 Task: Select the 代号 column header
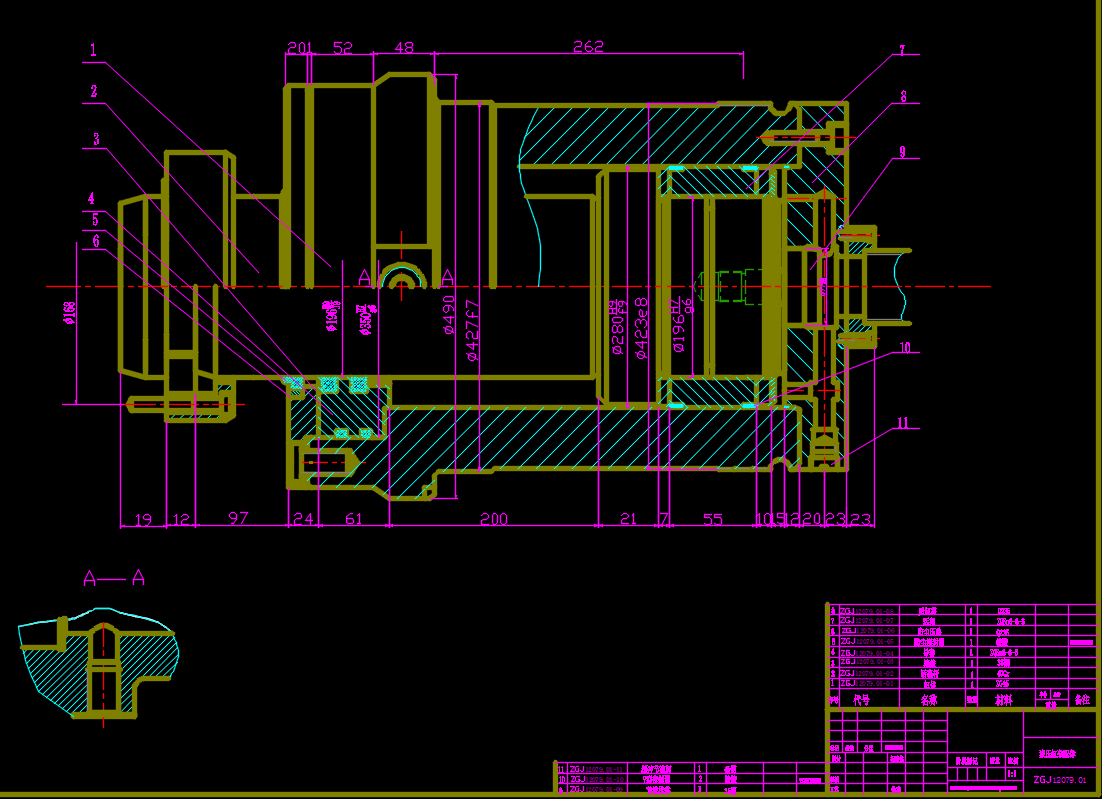[862, 700]
